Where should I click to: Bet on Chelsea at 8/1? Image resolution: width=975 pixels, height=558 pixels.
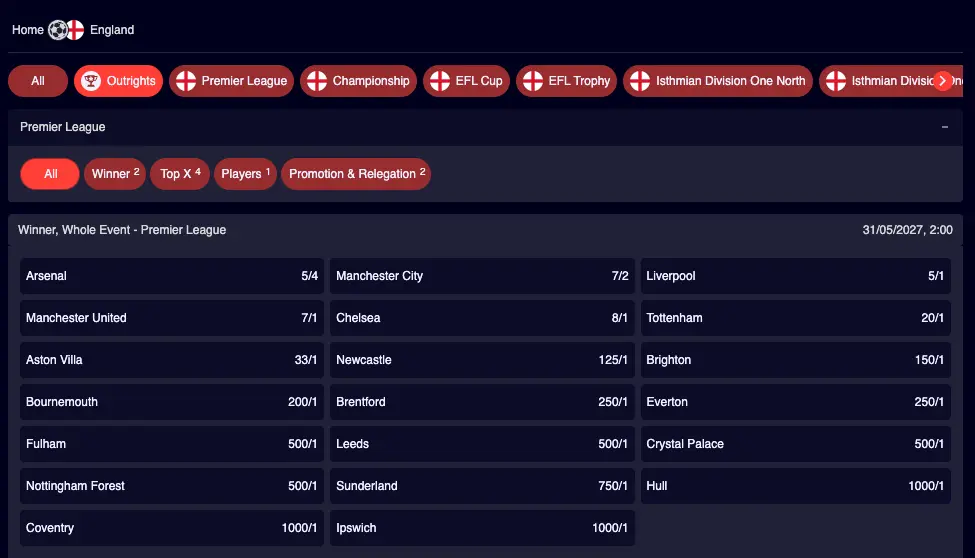pyautogui.click(x=482, y=318)
